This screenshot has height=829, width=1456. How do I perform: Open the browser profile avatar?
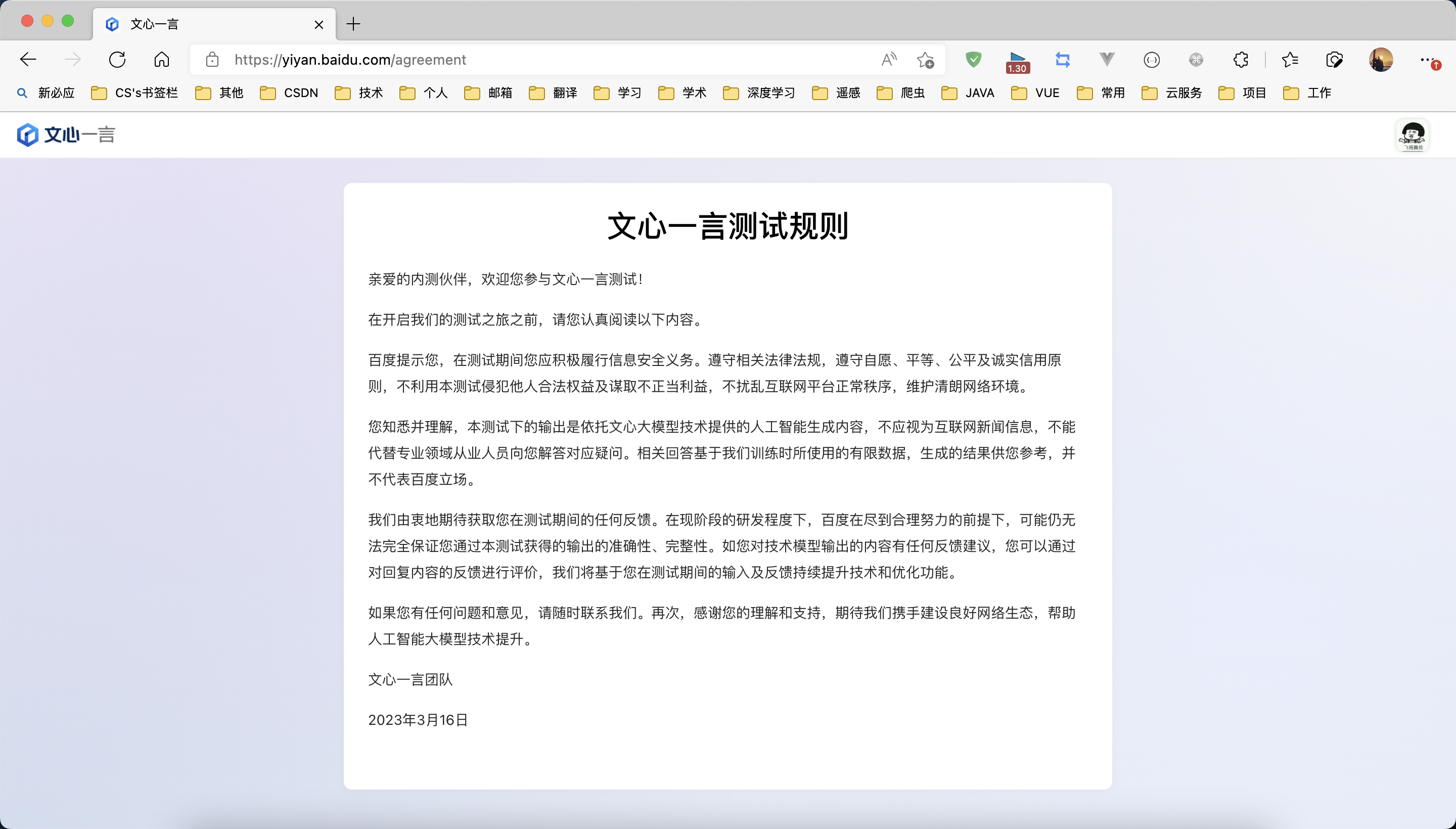pos(1381,59)
